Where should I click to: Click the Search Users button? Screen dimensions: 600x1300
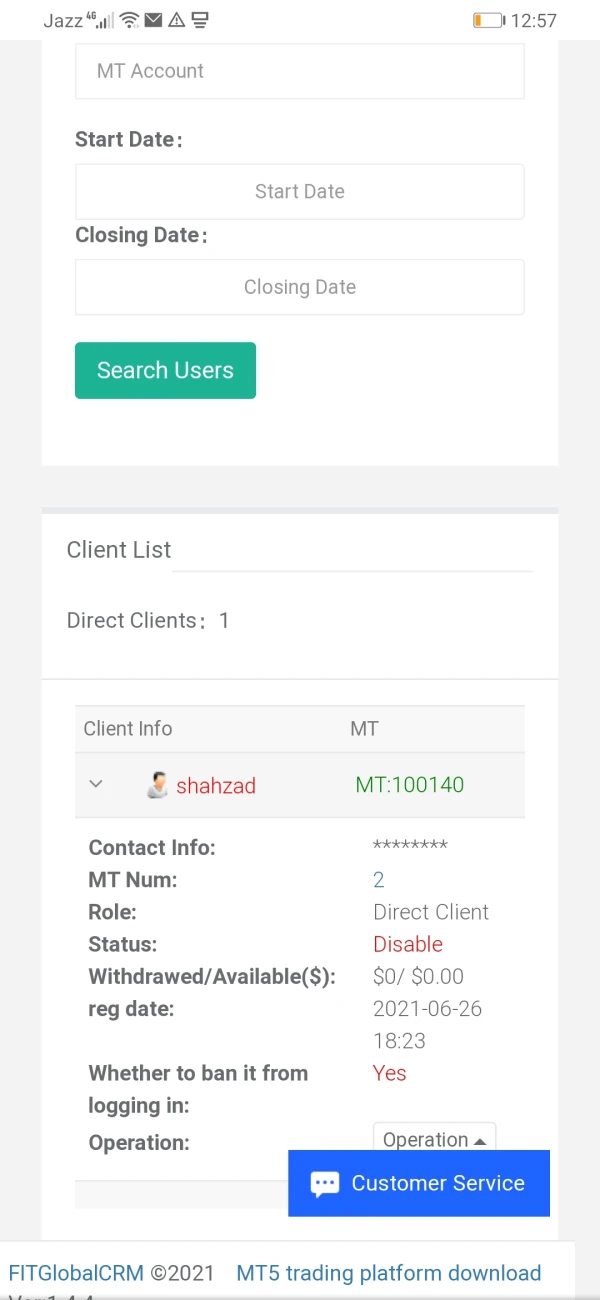pos(165,370)
